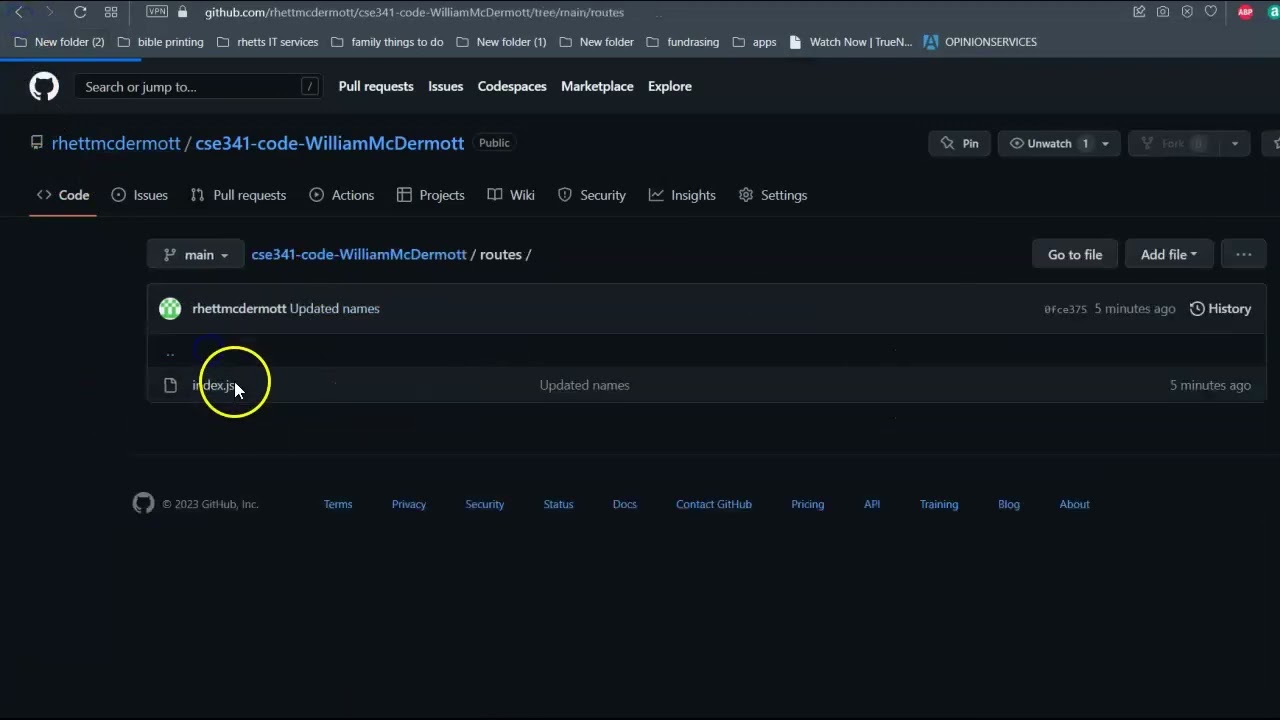The image size is (1280, 720).
Task: Open commit hash 0fce375
Action: (1065, 309)
